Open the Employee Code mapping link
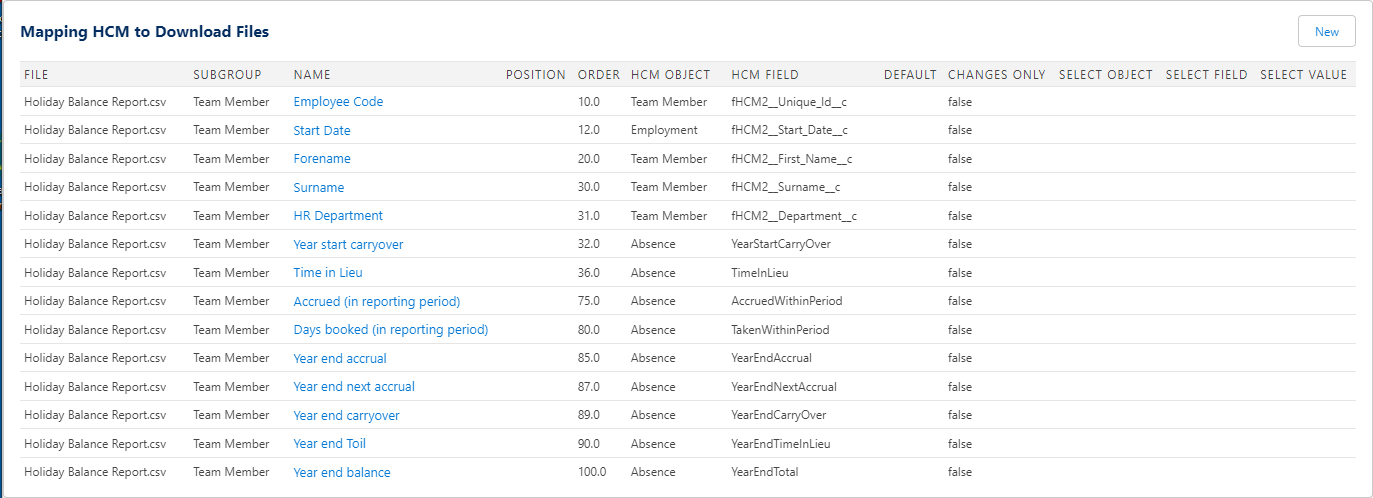1373x498 pixels. click(338, 102)
